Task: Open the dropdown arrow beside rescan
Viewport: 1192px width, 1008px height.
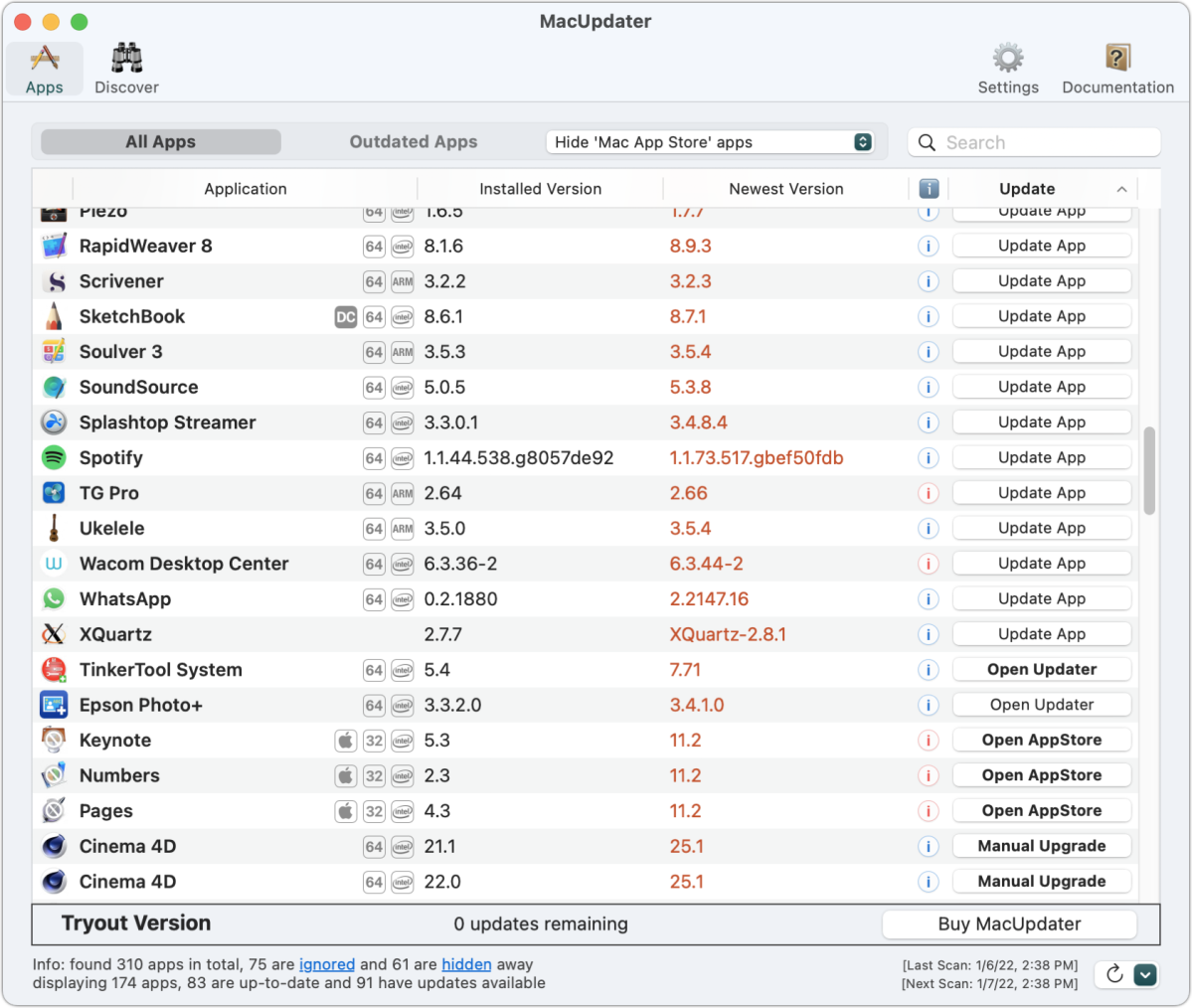Action: [1145, 974]
